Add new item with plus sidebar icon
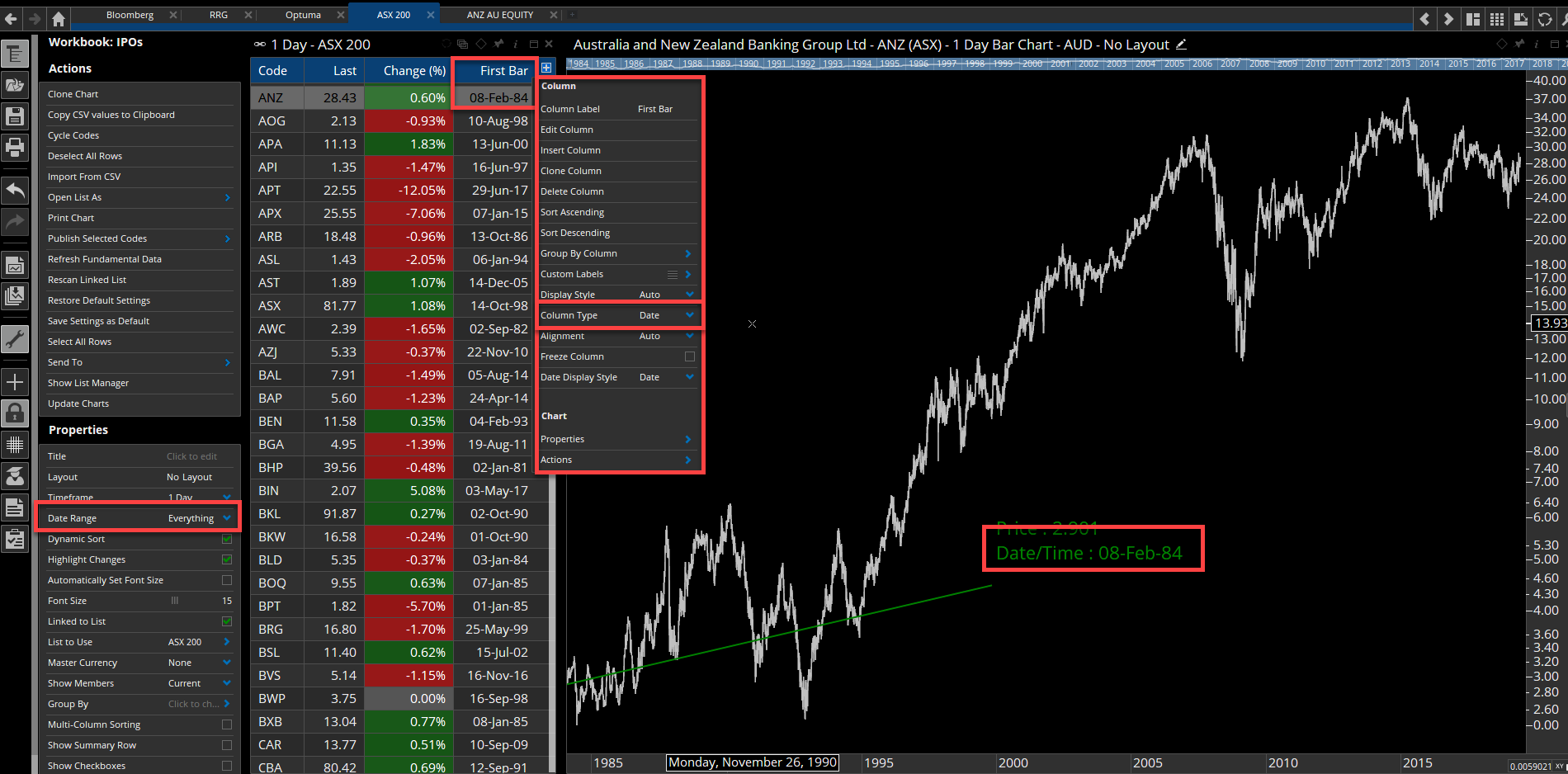The width and height of the screenshot is (1568, 774). [15, 381]
